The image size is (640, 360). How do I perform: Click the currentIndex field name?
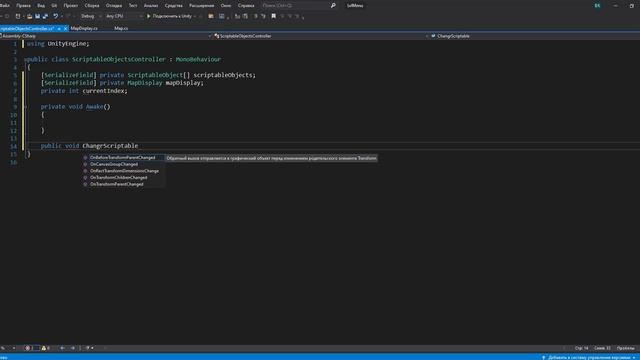pos(104,91)
